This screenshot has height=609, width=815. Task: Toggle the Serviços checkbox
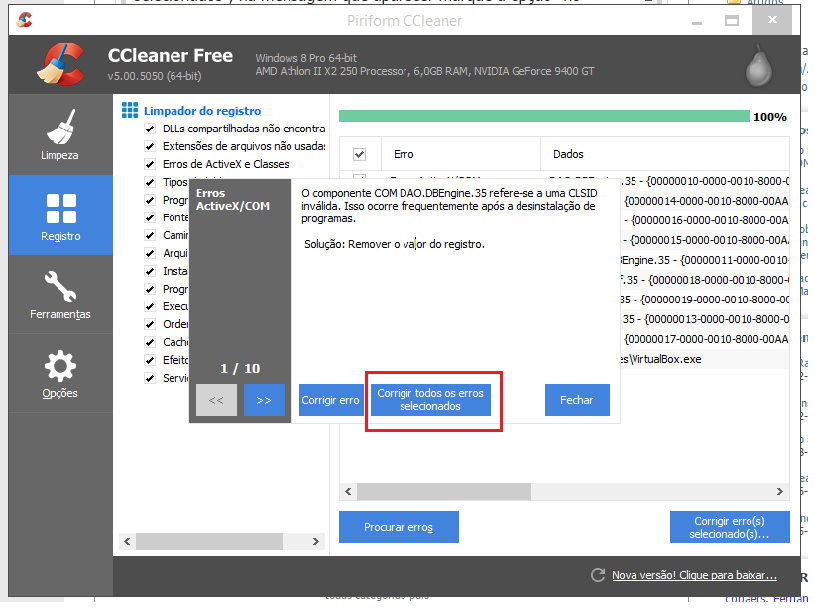(150, 378)
